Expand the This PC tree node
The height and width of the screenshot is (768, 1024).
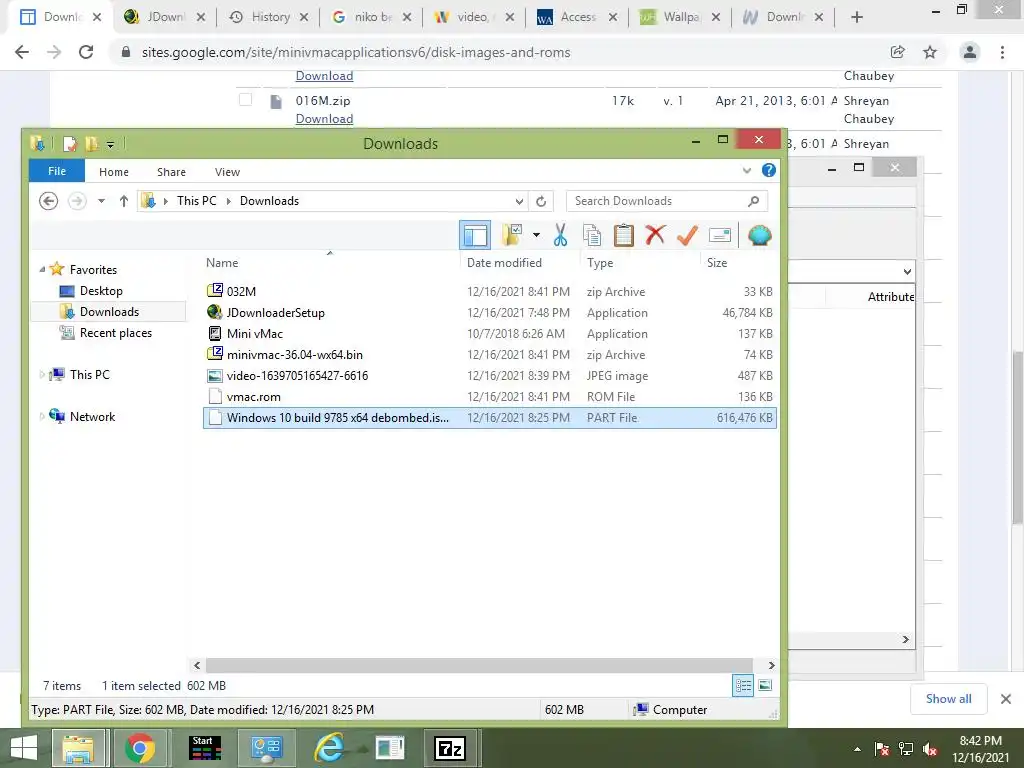coord(42,374)
